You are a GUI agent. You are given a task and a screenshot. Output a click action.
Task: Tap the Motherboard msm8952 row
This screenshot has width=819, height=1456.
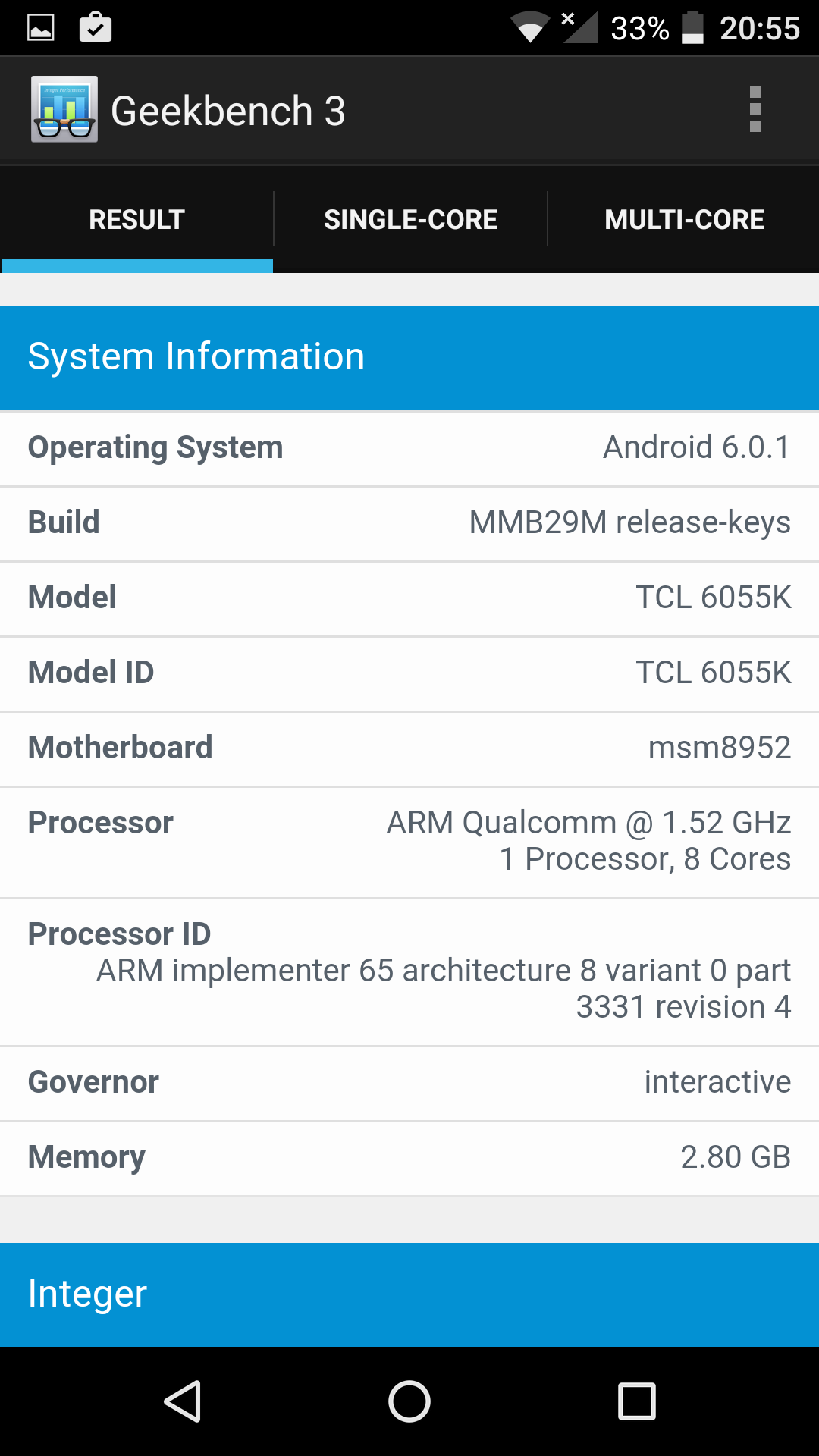[409, 748]
